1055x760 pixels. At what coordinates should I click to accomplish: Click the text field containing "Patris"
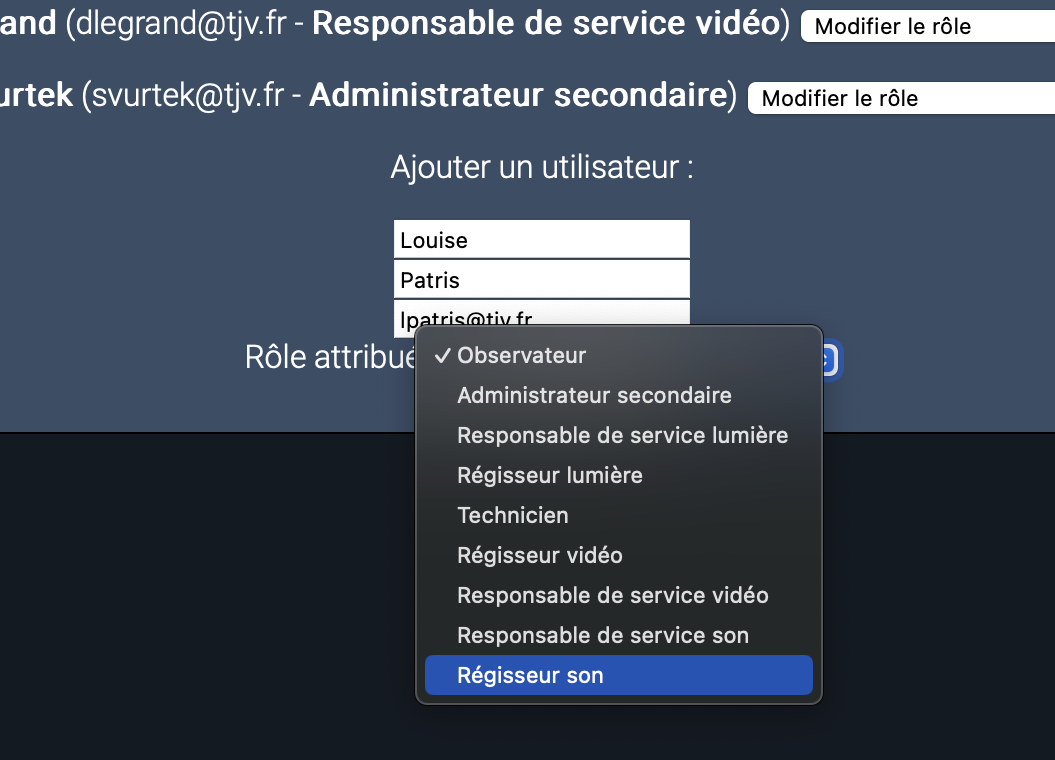click(x=541, y=279)
